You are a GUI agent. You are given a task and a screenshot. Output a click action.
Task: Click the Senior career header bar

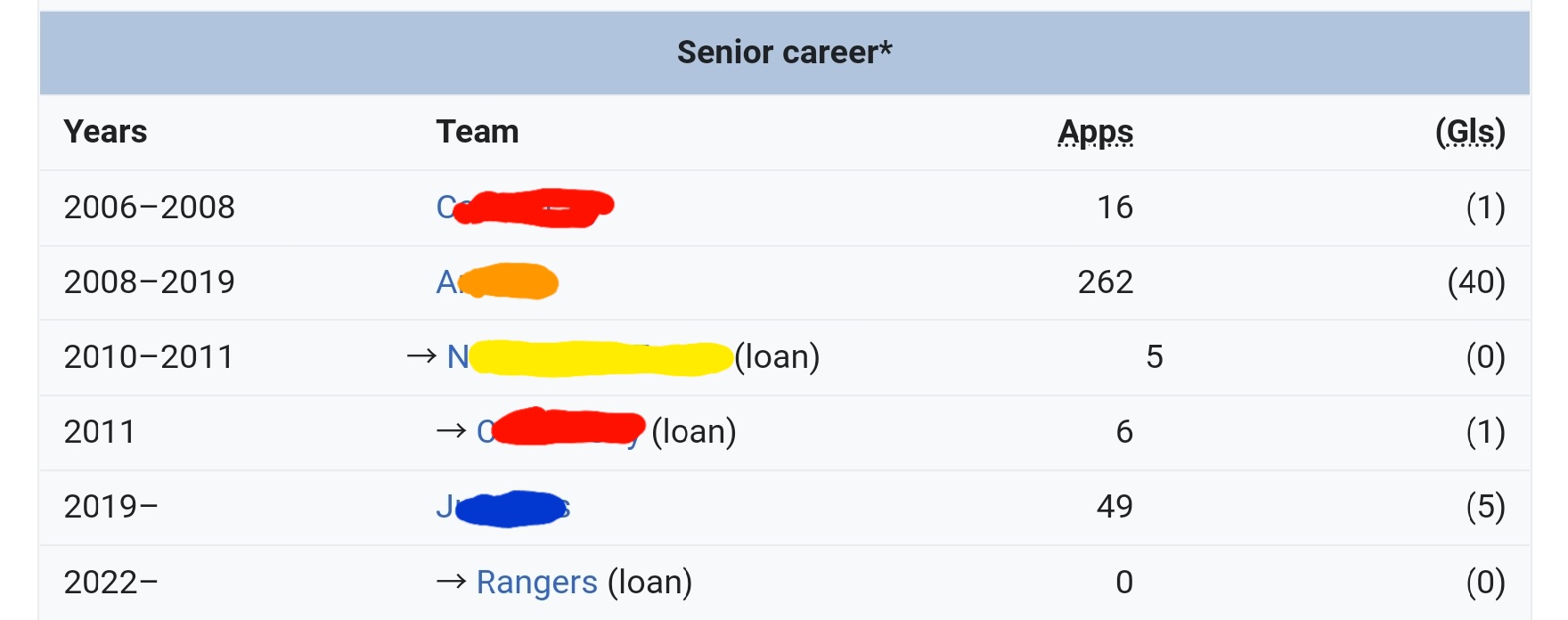click(784, 53)
